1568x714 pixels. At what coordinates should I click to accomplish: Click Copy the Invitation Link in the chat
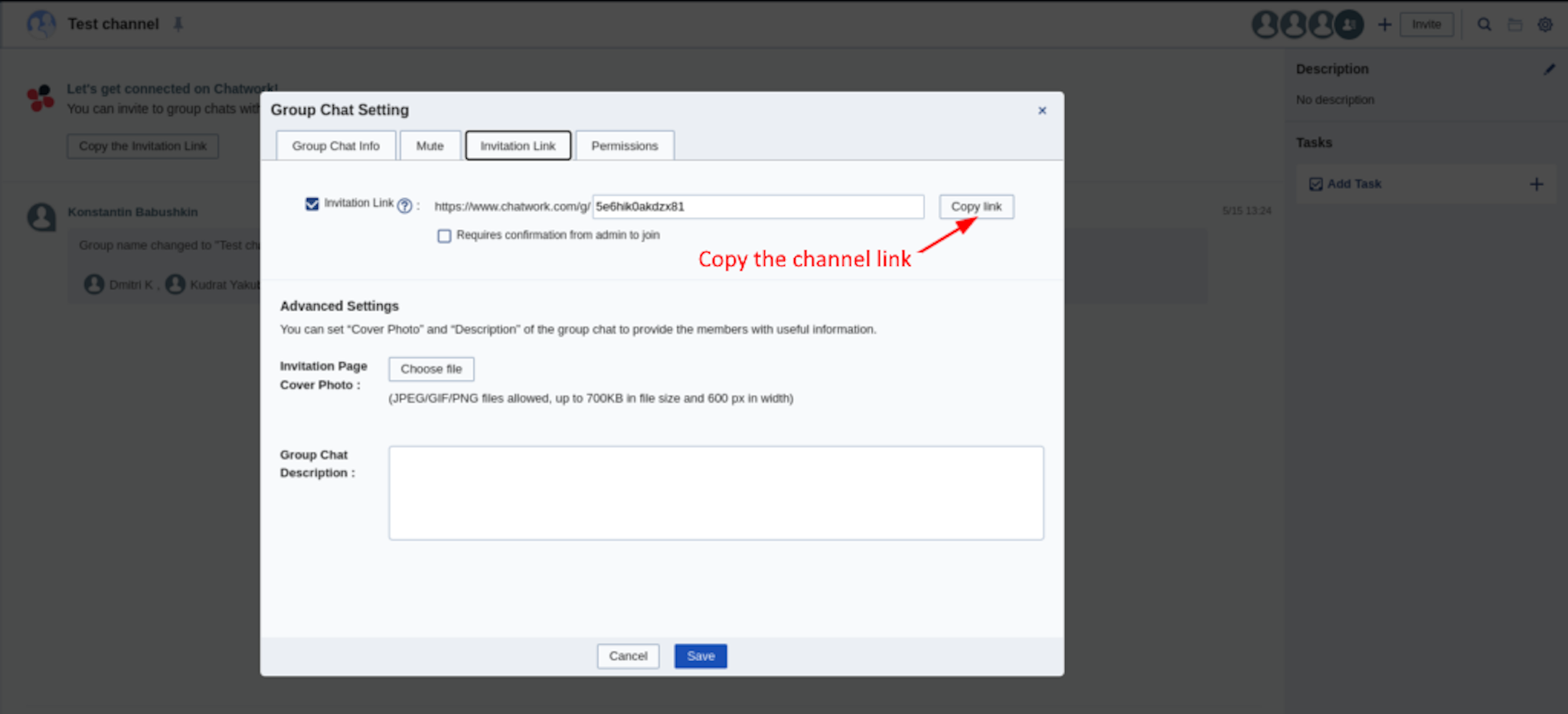pos(143,146)
